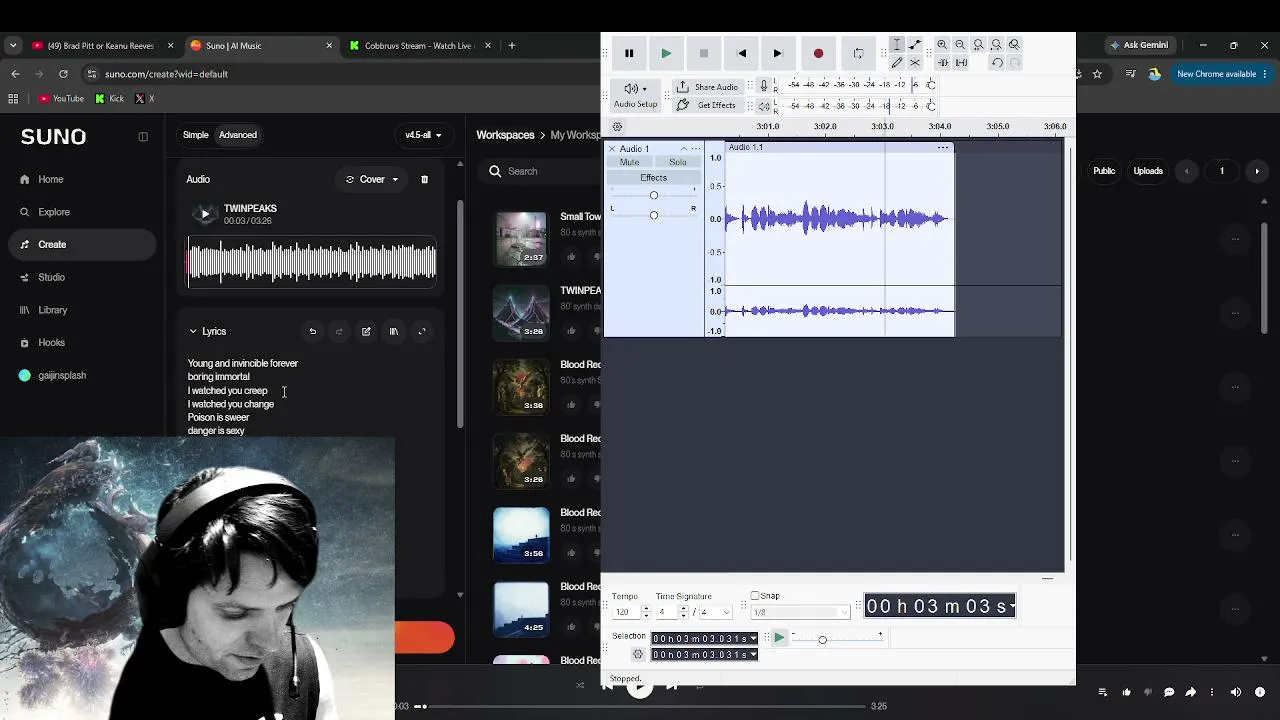The image size is (1280, 720).
Task: Open the Audio Setup dropdown
Action: (x=635, y=95)
